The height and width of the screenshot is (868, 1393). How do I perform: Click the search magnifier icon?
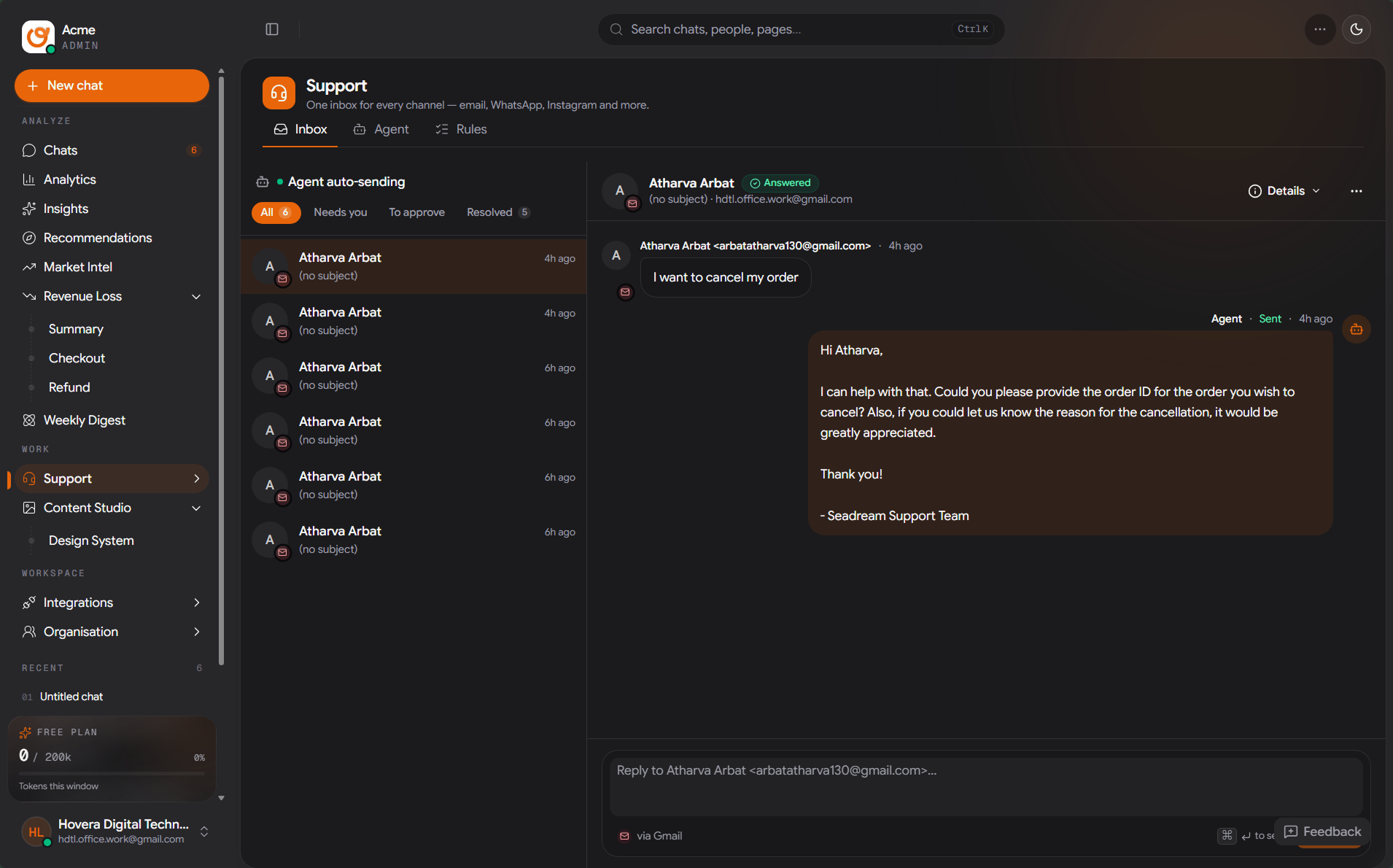tap(616, 29)
